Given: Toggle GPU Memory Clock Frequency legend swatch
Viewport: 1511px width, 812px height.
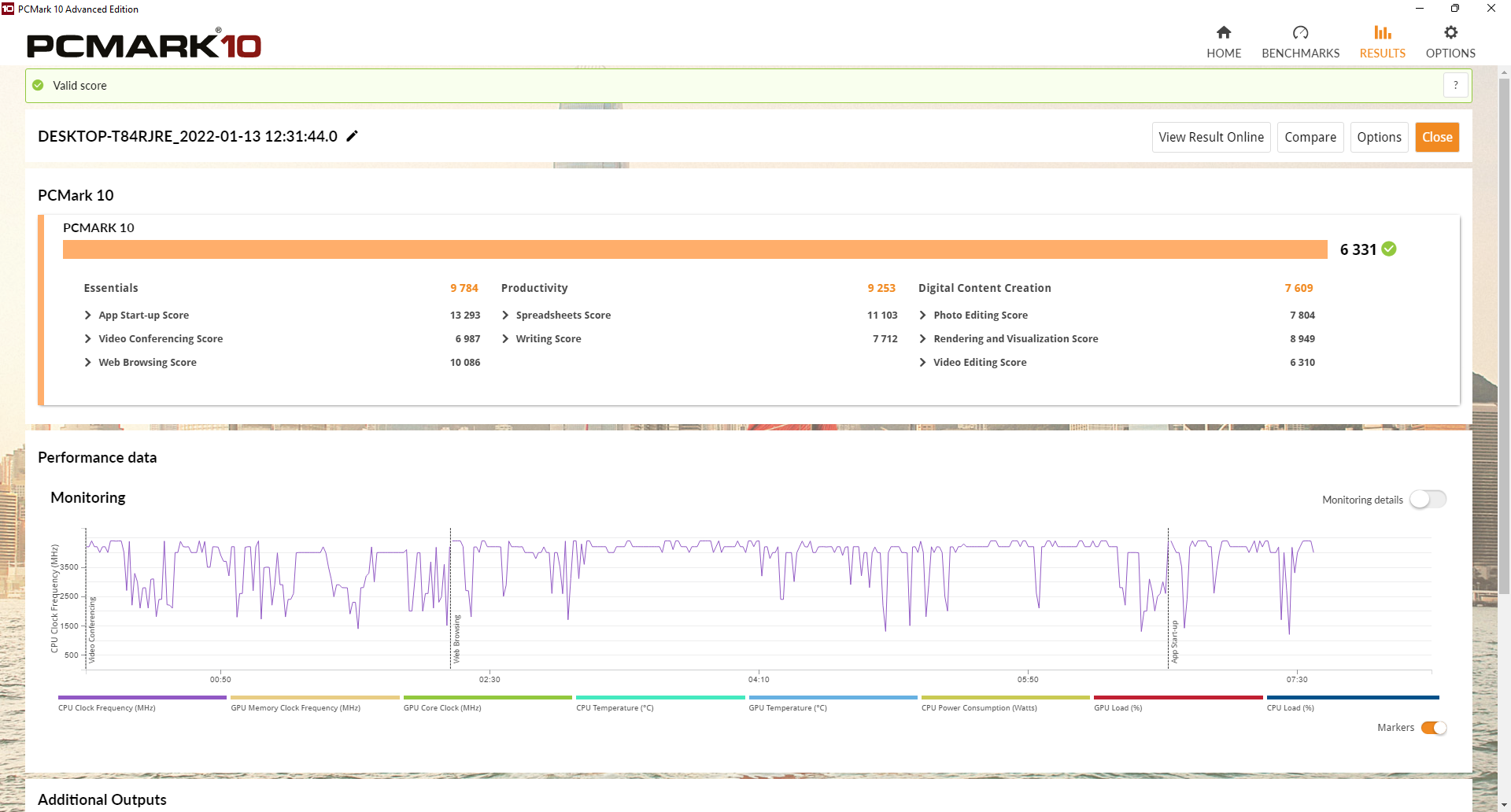Looking at the screenshot, I should [x=315, y=697].
